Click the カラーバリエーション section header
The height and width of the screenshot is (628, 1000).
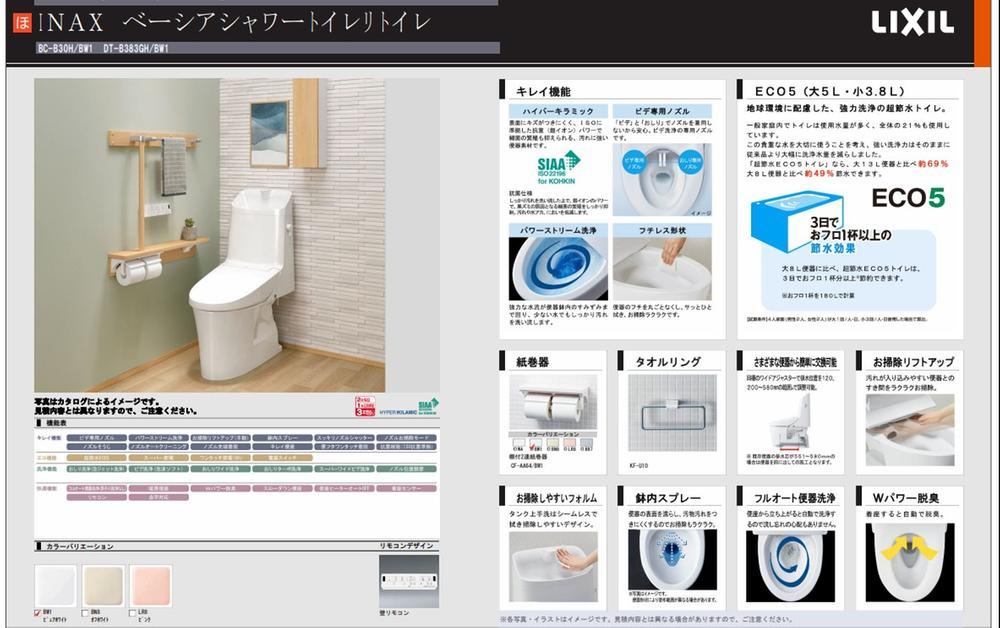click(x=80, y=546)
